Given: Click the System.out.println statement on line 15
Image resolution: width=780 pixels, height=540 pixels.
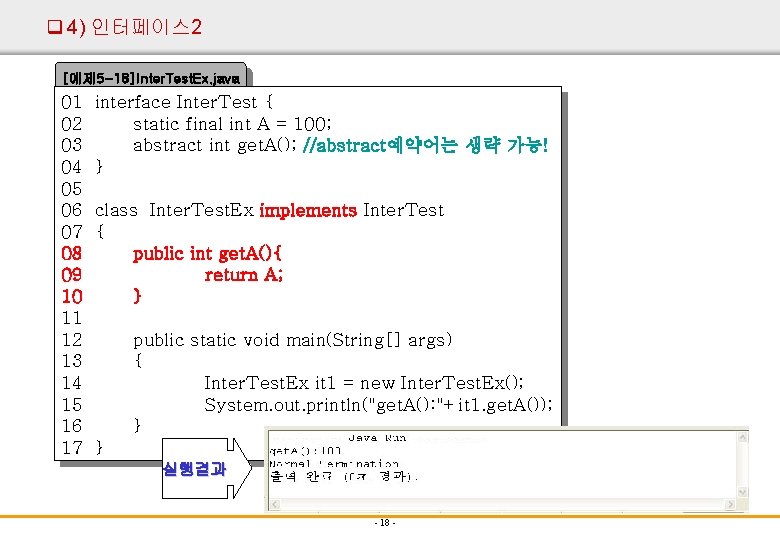Looking at the screenshot, I should [x=378, y=405].
